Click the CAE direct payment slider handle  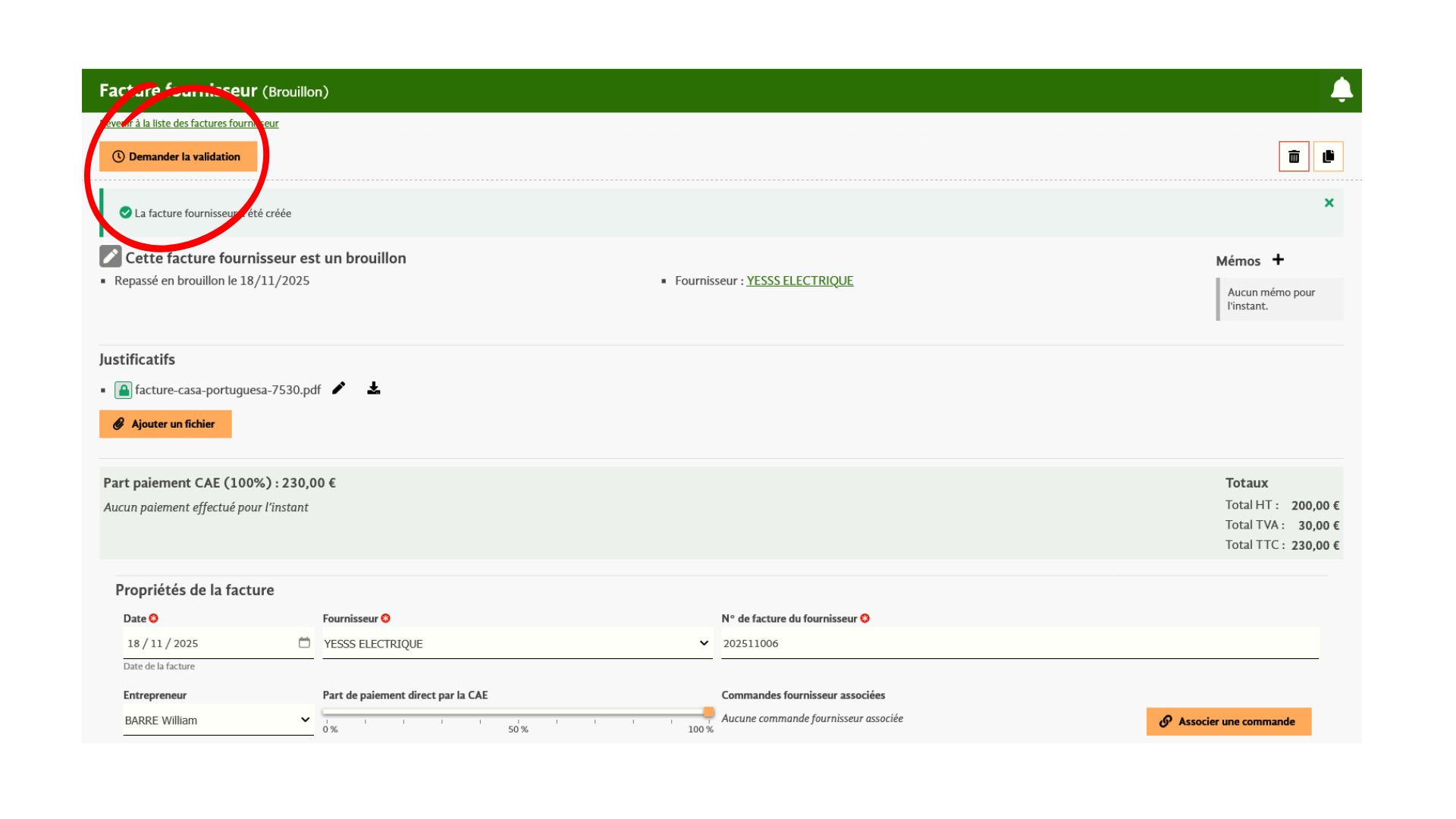click(708, 712)
